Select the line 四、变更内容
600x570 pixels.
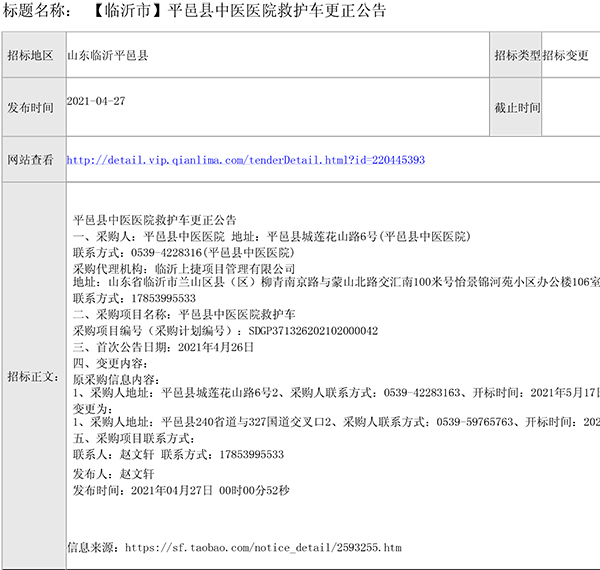point(110,363)
